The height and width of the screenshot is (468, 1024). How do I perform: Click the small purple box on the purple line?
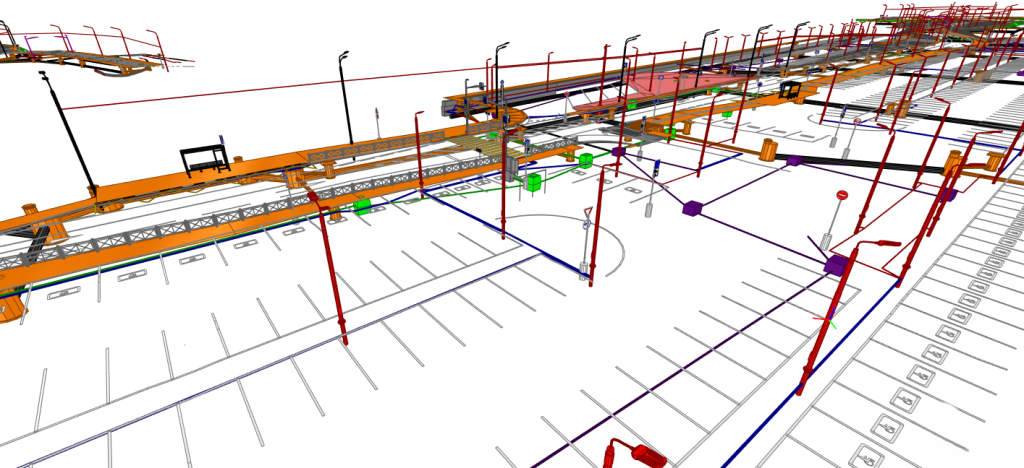click(x=691, y=208)
